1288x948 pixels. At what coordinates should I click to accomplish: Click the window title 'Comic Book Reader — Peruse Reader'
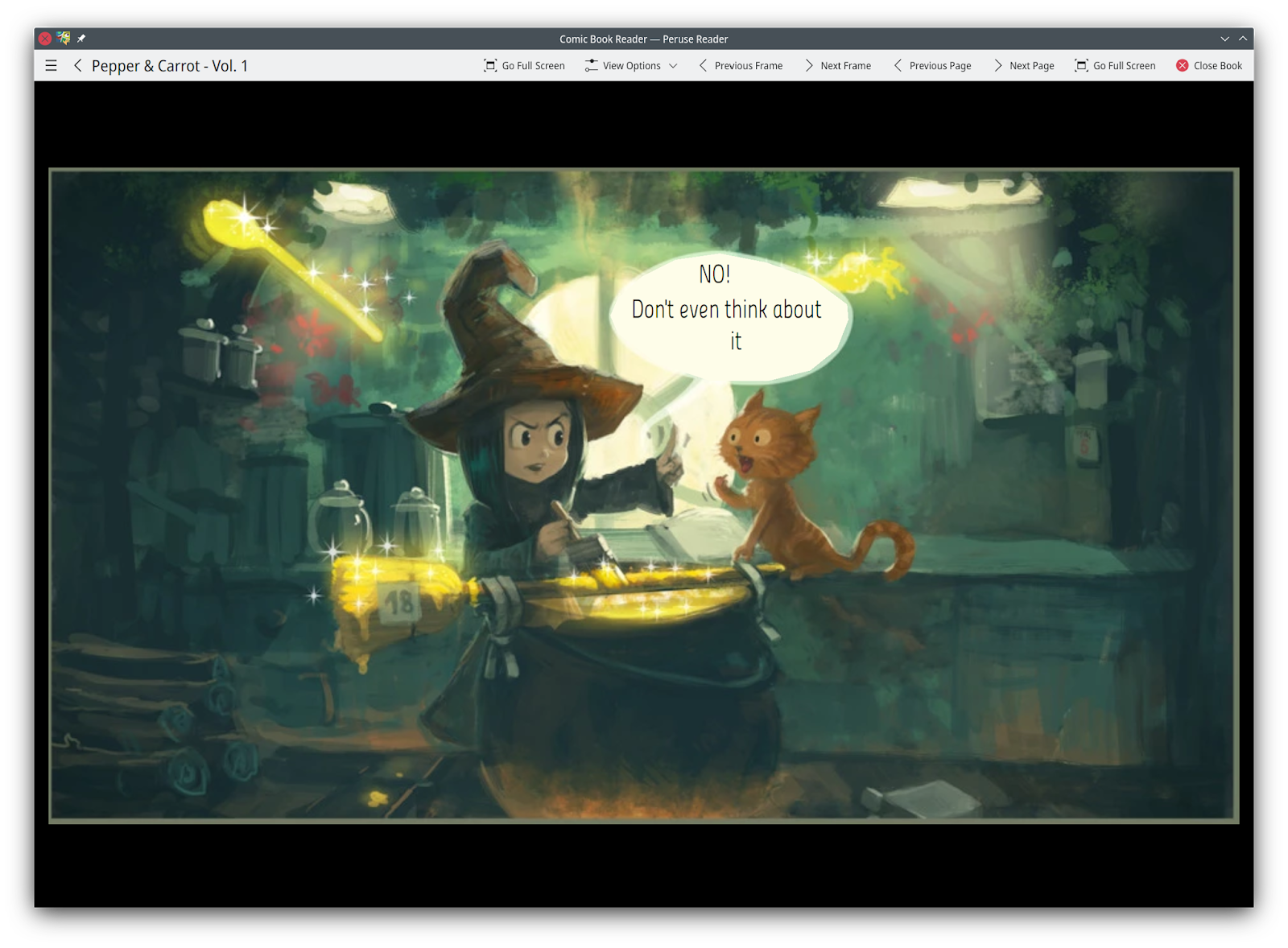coord(643,39)
